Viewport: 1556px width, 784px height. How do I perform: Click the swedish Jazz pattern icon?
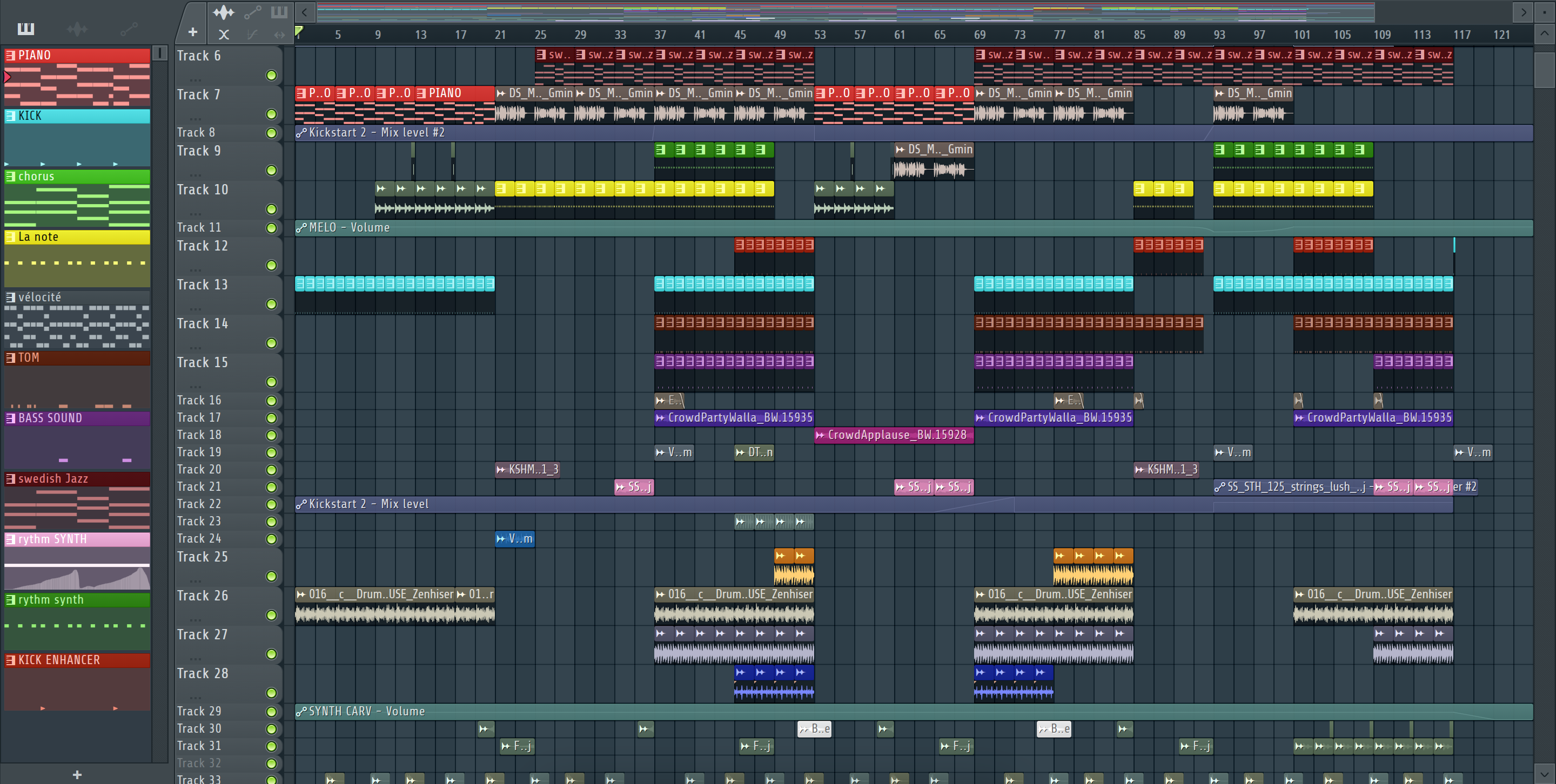(x=10, y=478)
